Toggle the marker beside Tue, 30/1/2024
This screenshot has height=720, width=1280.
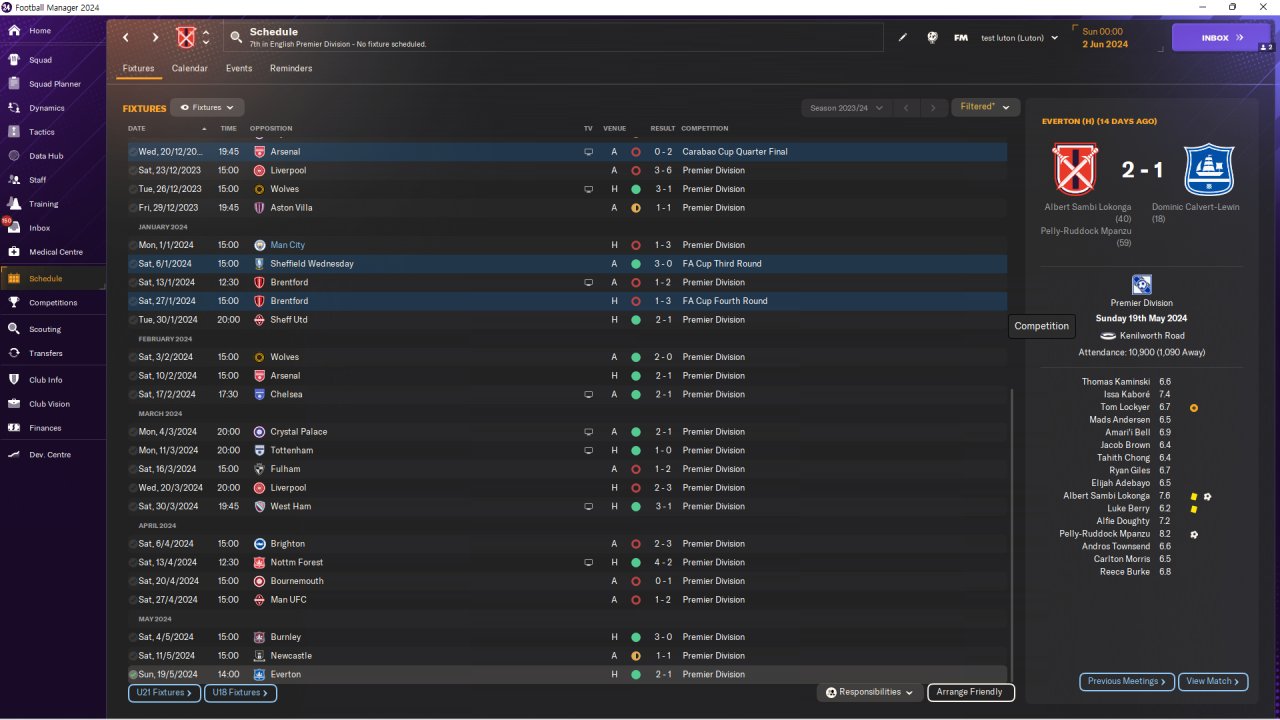[x=133, y=320]
